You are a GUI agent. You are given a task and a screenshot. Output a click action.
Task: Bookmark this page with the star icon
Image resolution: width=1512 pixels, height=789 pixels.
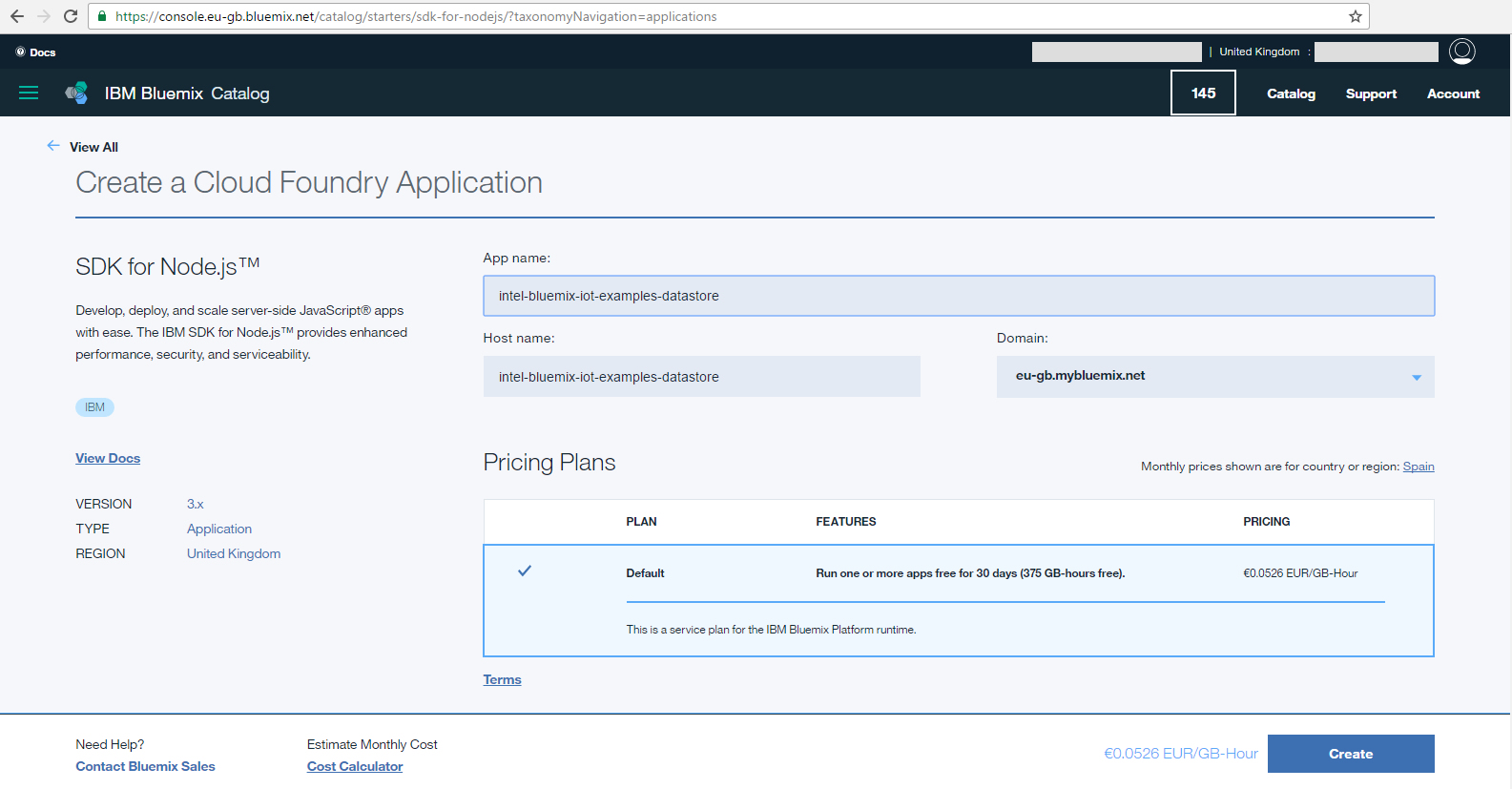[1355, 16]
